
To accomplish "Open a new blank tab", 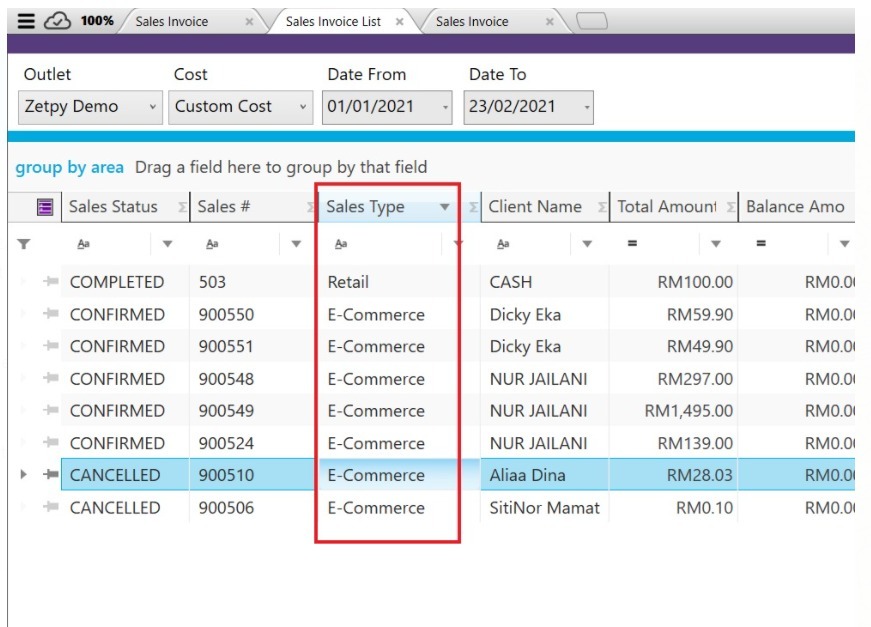I will (x=592, y=21).
